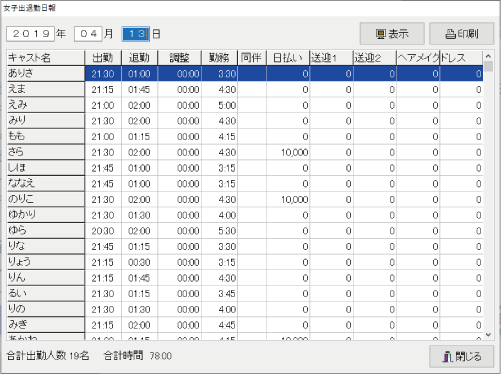Click the 閉じる close button

point(461,357)
